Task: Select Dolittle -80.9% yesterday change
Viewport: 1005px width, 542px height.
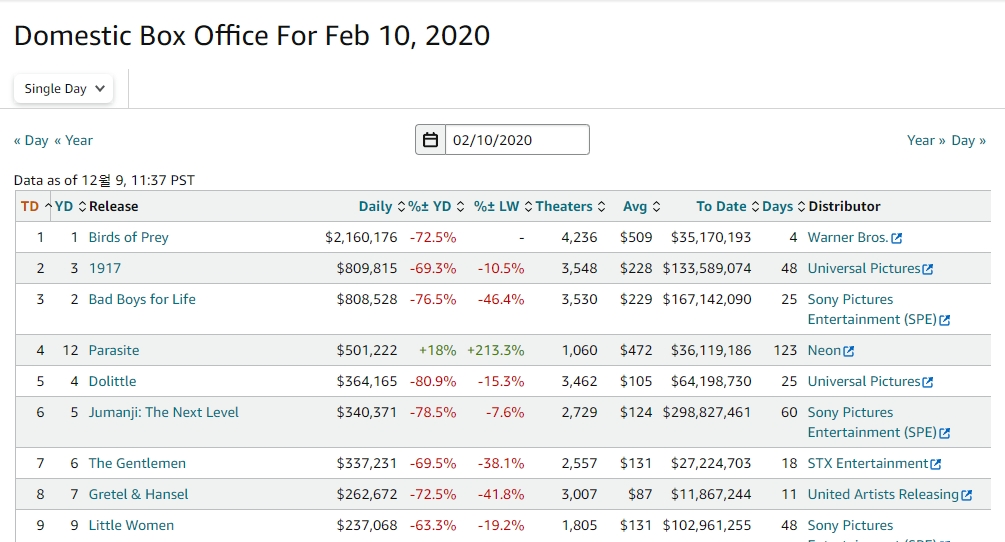Action: coord(433,381)
